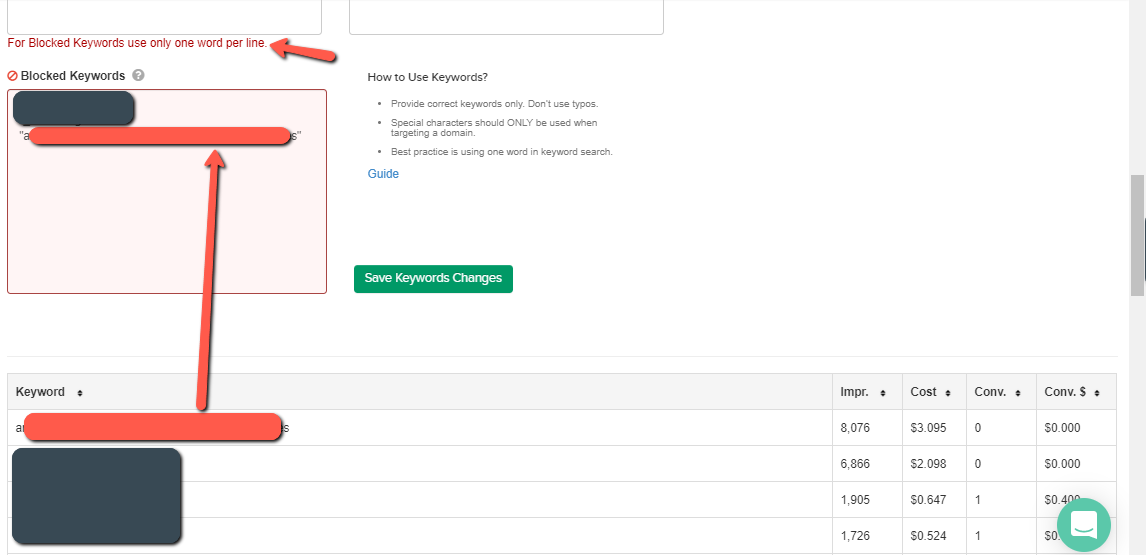The image size is (1146, 555).
Task: Sort by the Conv. count column arrows
Action: pyautogui.click(x=1017, y=393)
